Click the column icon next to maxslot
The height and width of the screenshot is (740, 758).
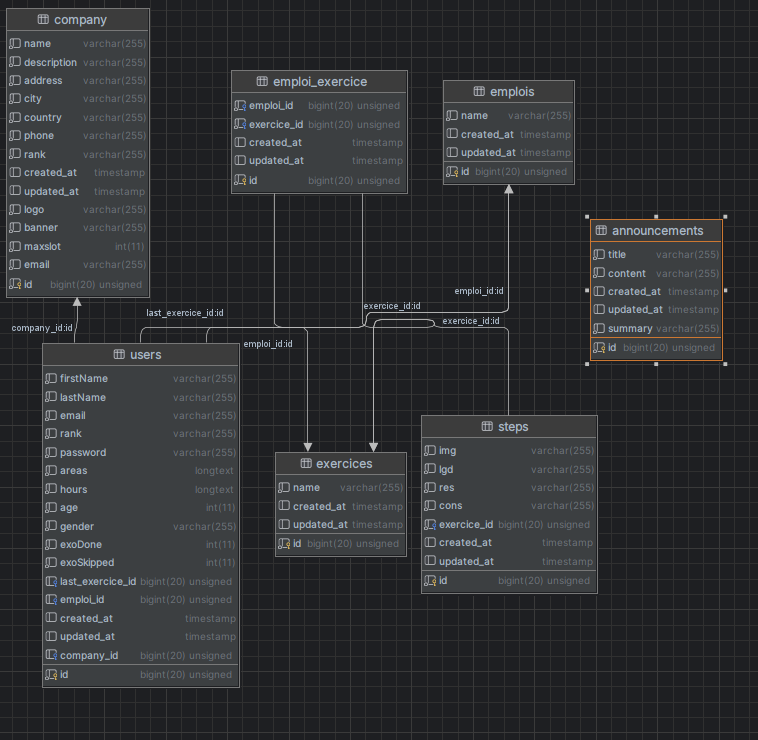pos(15,246)
